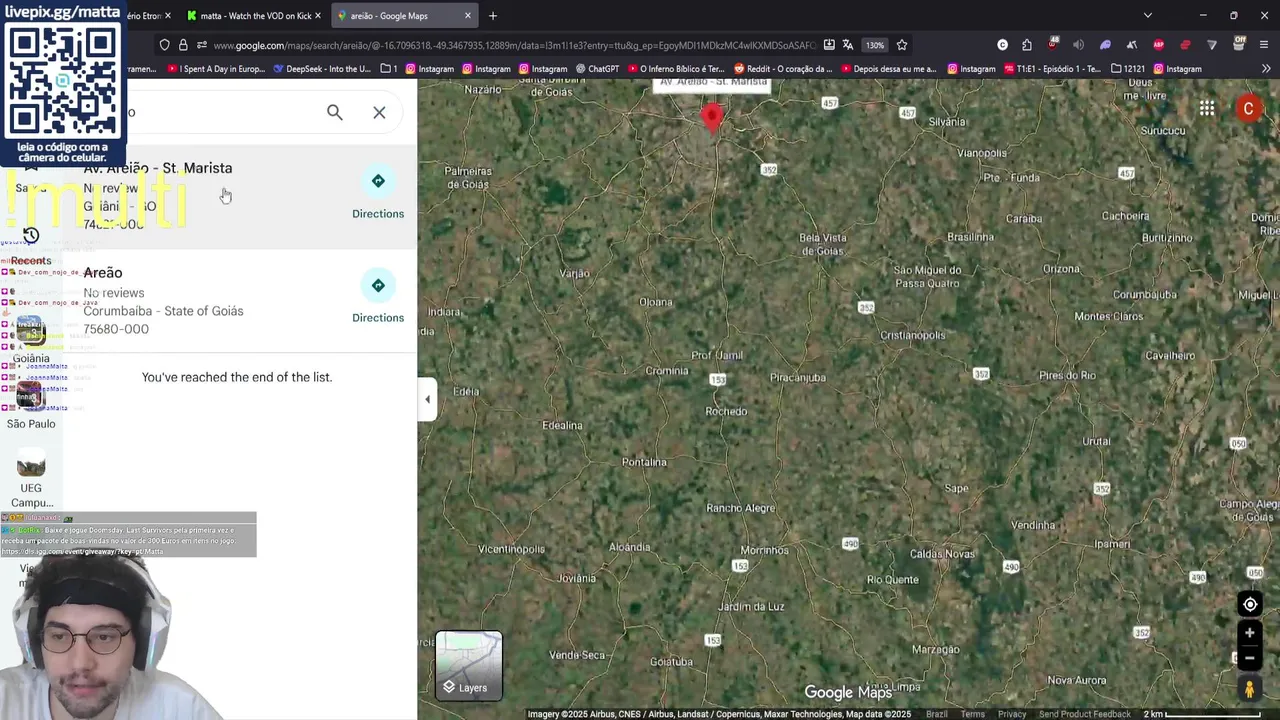This screenshot has height=720, width=1280.
Task: Open the Layers map type thumbnail
Action: pos(469,665)
